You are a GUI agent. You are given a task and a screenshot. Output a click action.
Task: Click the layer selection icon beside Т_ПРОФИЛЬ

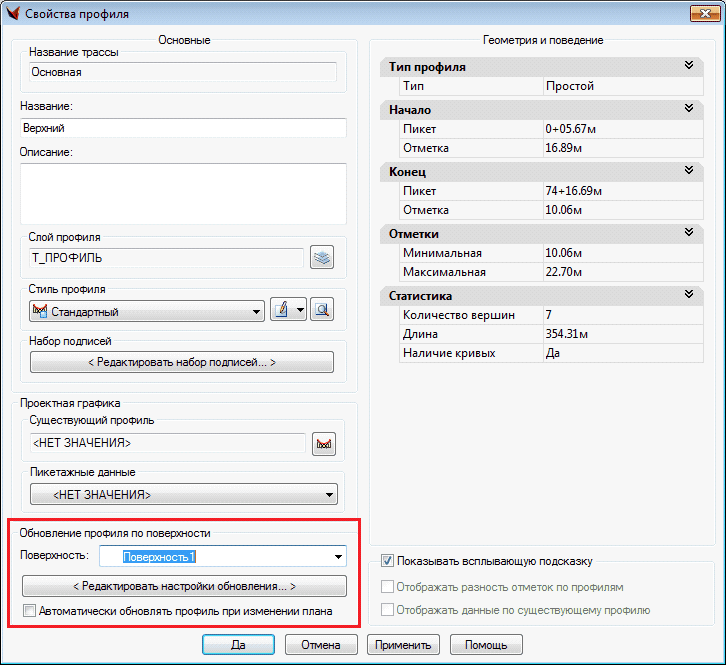(321, 258)
